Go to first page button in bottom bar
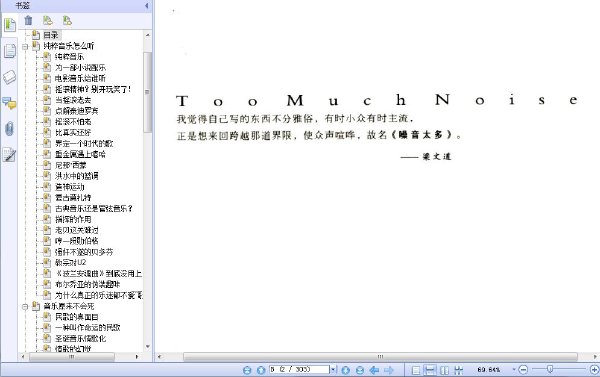 [x=247, y=370]
